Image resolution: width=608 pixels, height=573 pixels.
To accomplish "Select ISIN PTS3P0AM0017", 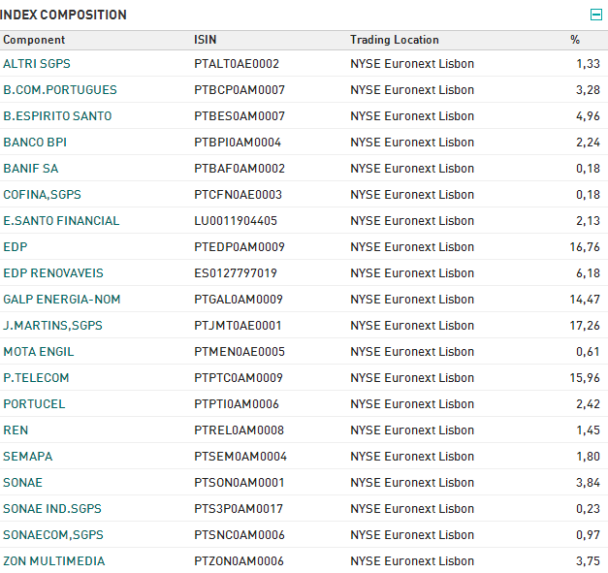I will point(239,509).
